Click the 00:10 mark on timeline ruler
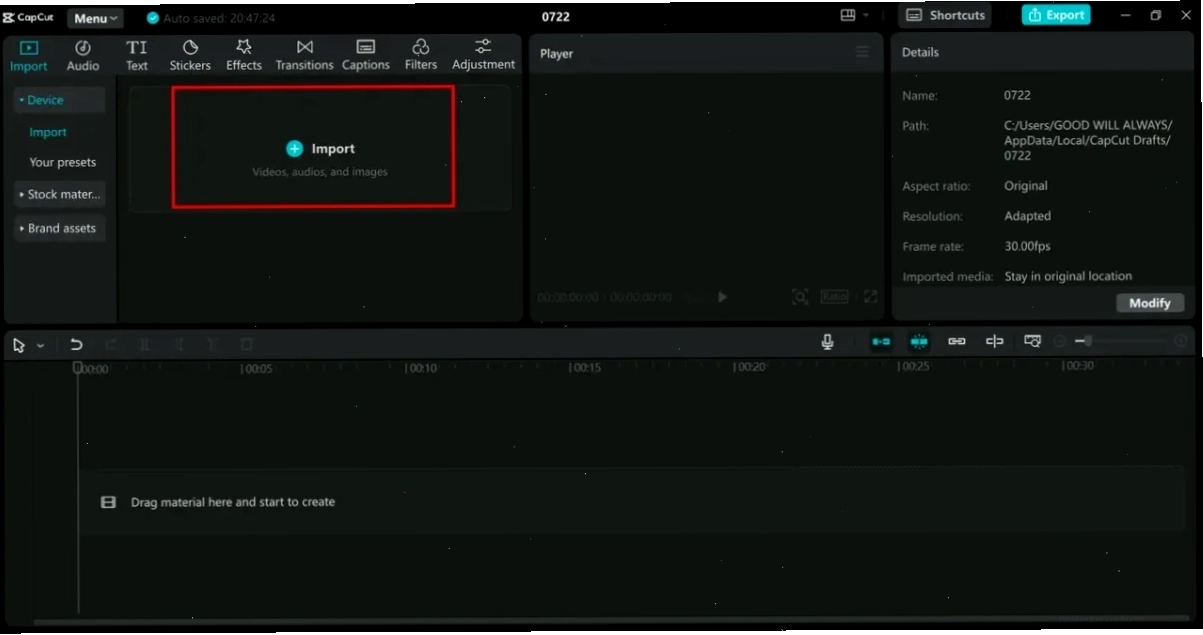1203x635 pixels. (x=424, y=368)
